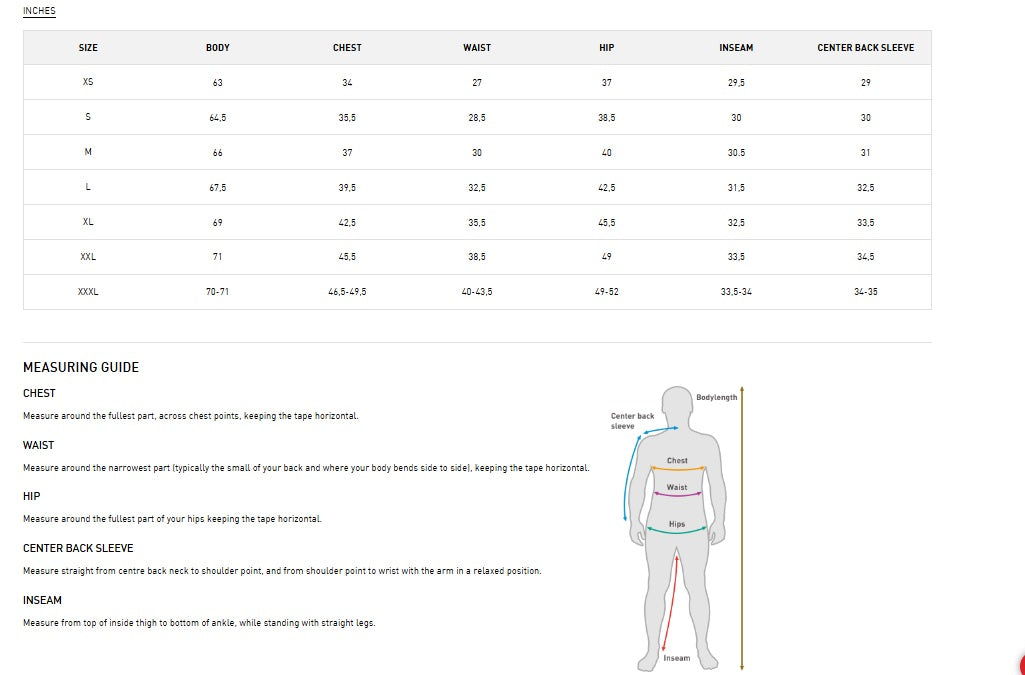Click the HIP heading in measuring guide
The width and height of the screenshot is (1025, 675).
32,496
